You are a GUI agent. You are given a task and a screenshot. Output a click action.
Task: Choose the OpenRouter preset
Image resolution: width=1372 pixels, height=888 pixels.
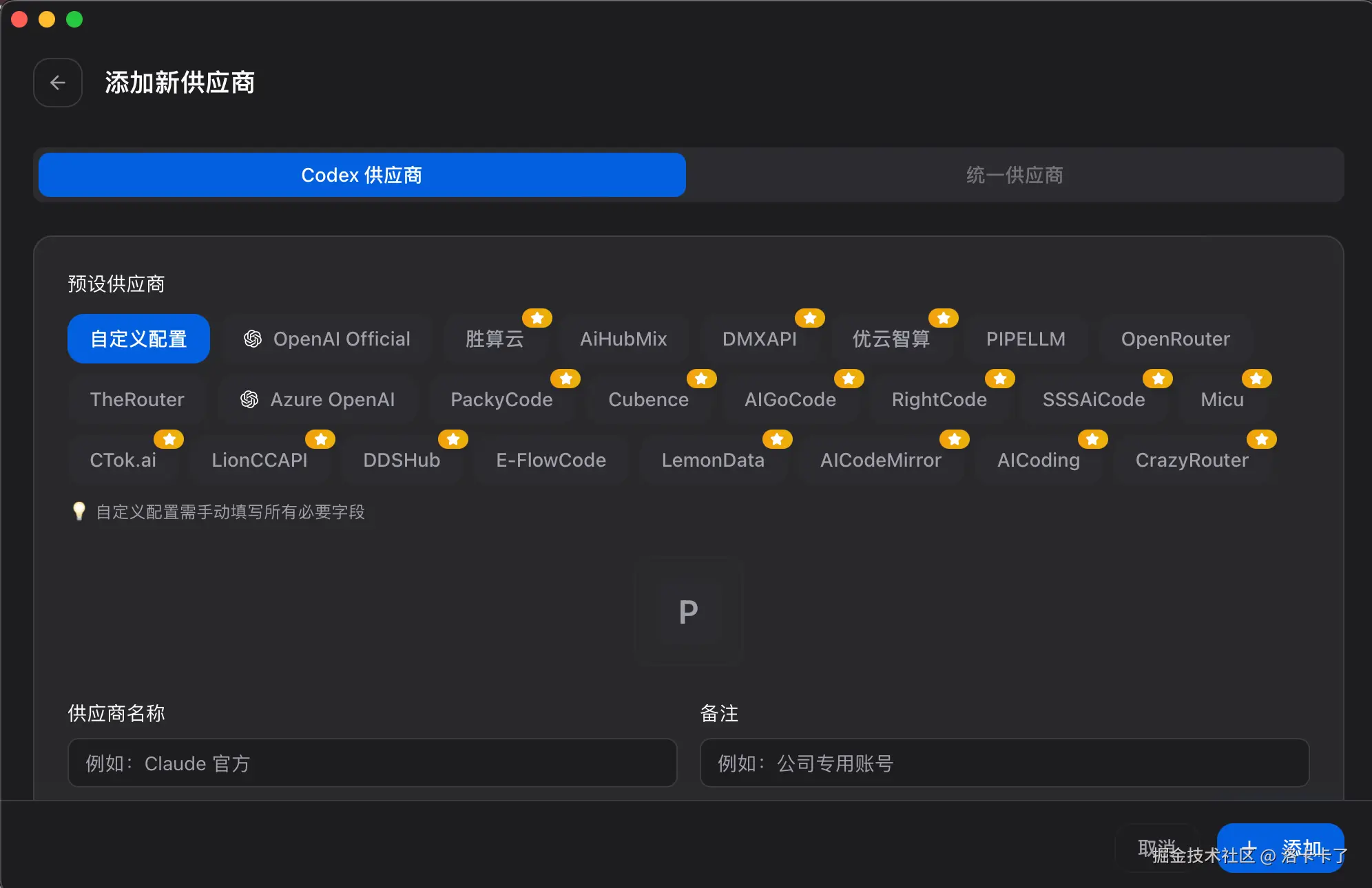pyautogui.click(x=1175, y=339)
